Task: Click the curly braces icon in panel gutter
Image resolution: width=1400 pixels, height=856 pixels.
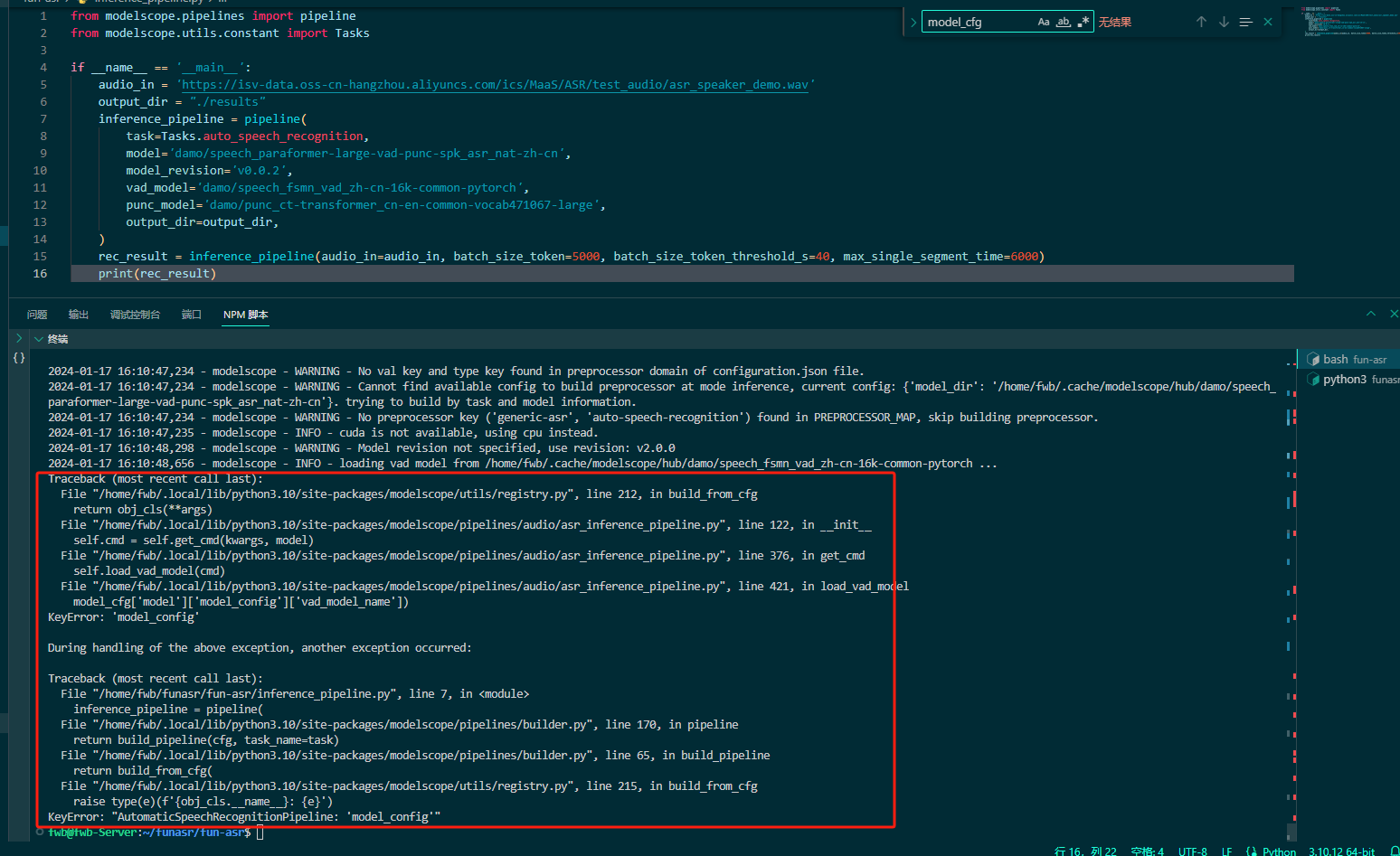Action: pos(19,358)
